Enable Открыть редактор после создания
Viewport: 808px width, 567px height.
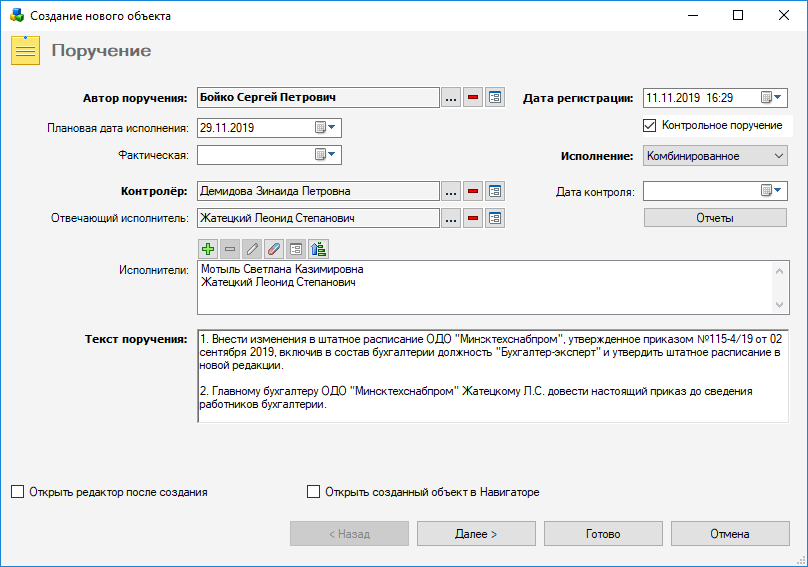point(17,492)
